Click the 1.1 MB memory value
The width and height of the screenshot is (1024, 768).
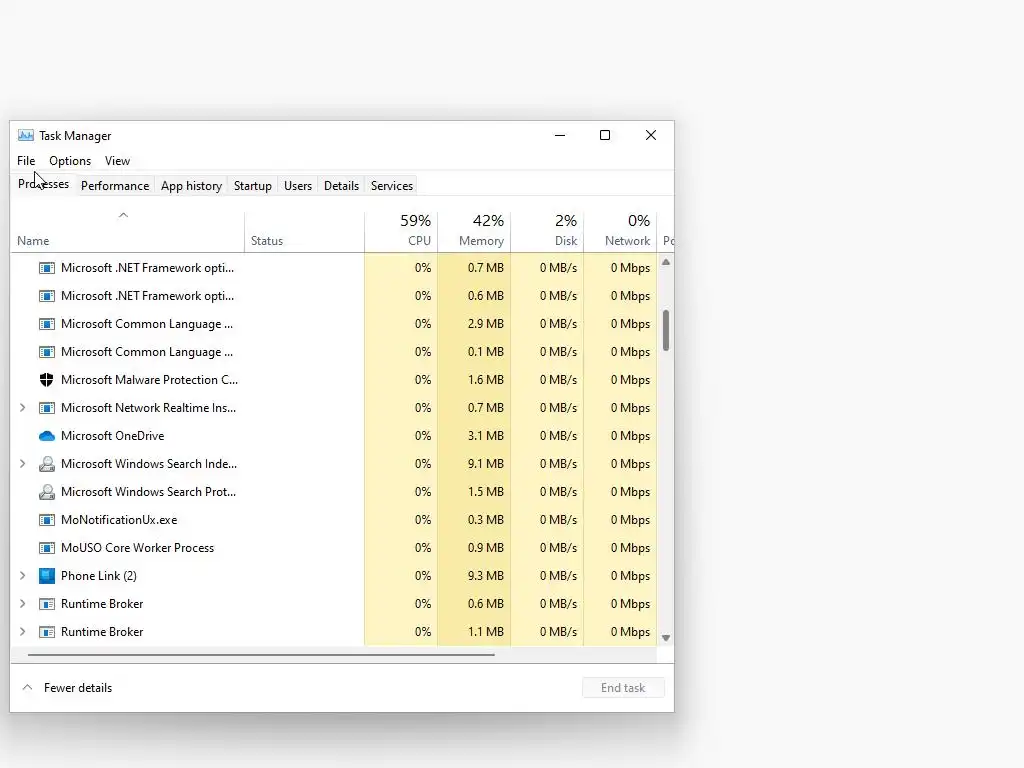pyautogui.click(x=485, y=632)
